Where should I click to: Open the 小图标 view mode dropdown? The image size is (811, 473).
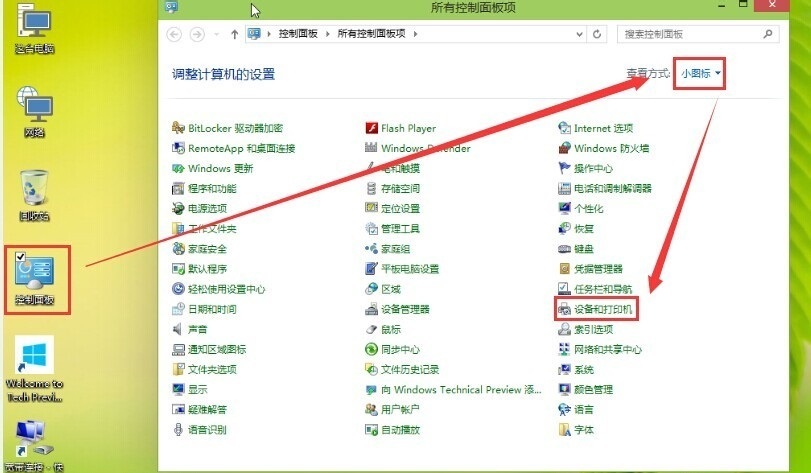click(x=700, y=73)
